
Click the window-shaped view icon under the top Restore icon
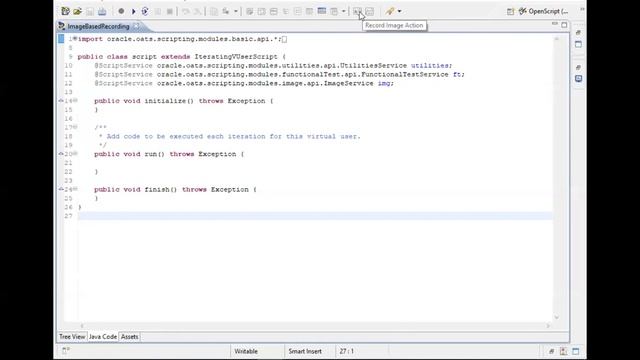tap(578, 44)
